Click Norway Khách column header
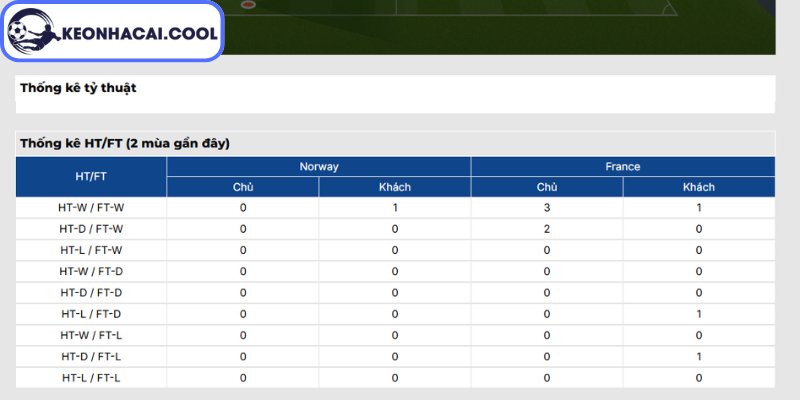This screenshot has height=400, width=800. coord(394,187)
